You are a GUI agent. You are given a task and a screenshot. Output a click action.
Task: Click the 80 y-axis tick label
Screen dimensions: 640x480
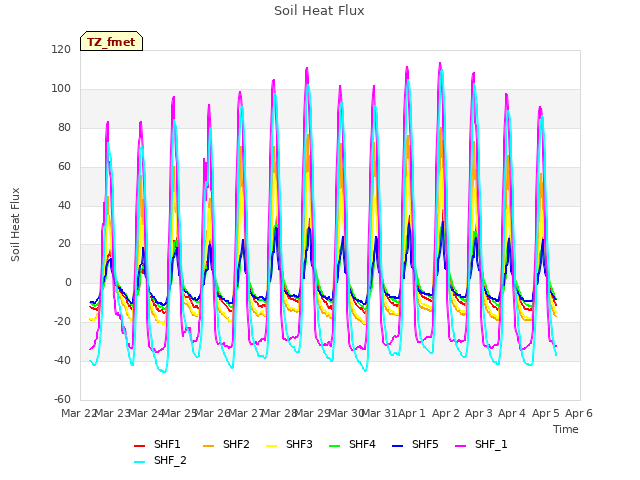64,128
